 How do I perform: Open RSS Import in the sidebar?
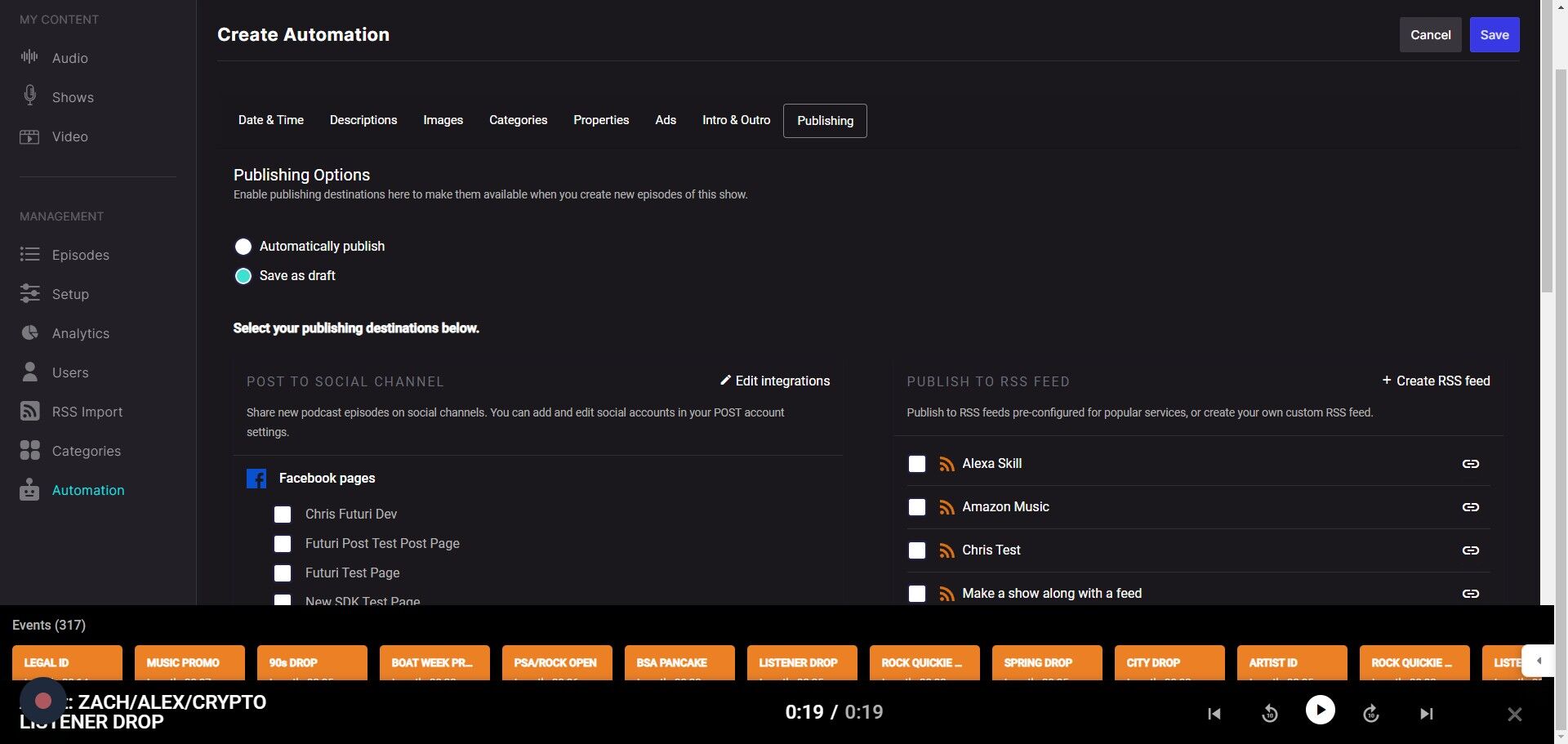point(87,412)
